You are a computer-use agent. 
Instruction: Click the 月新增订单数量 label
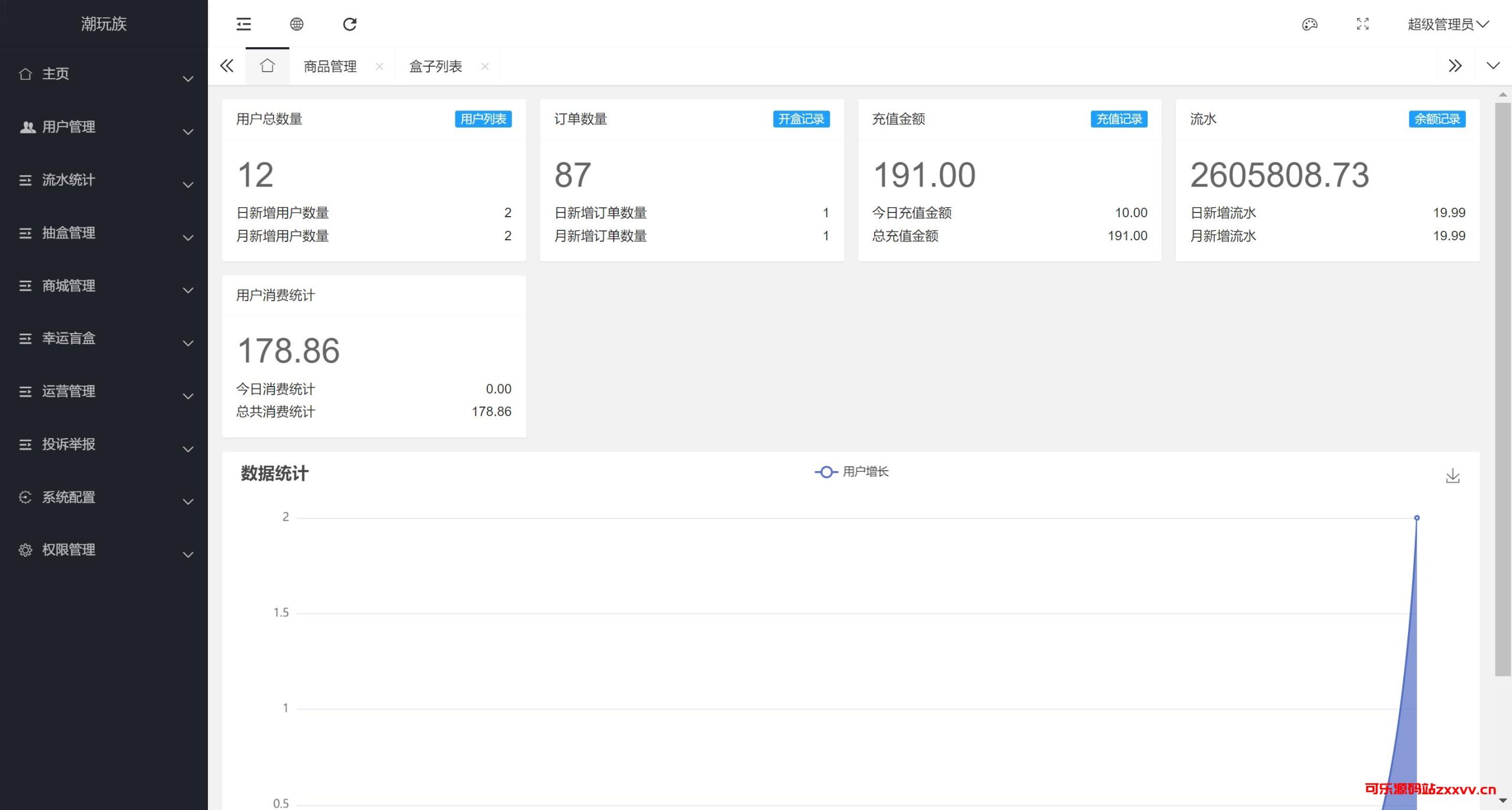click(600, 236)
